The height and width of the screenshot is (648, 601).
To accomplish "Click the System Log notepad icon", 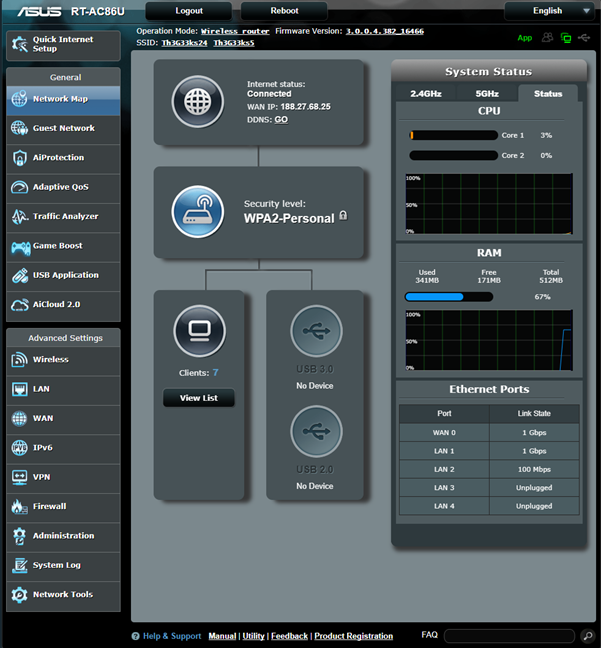I will [19, 565].
